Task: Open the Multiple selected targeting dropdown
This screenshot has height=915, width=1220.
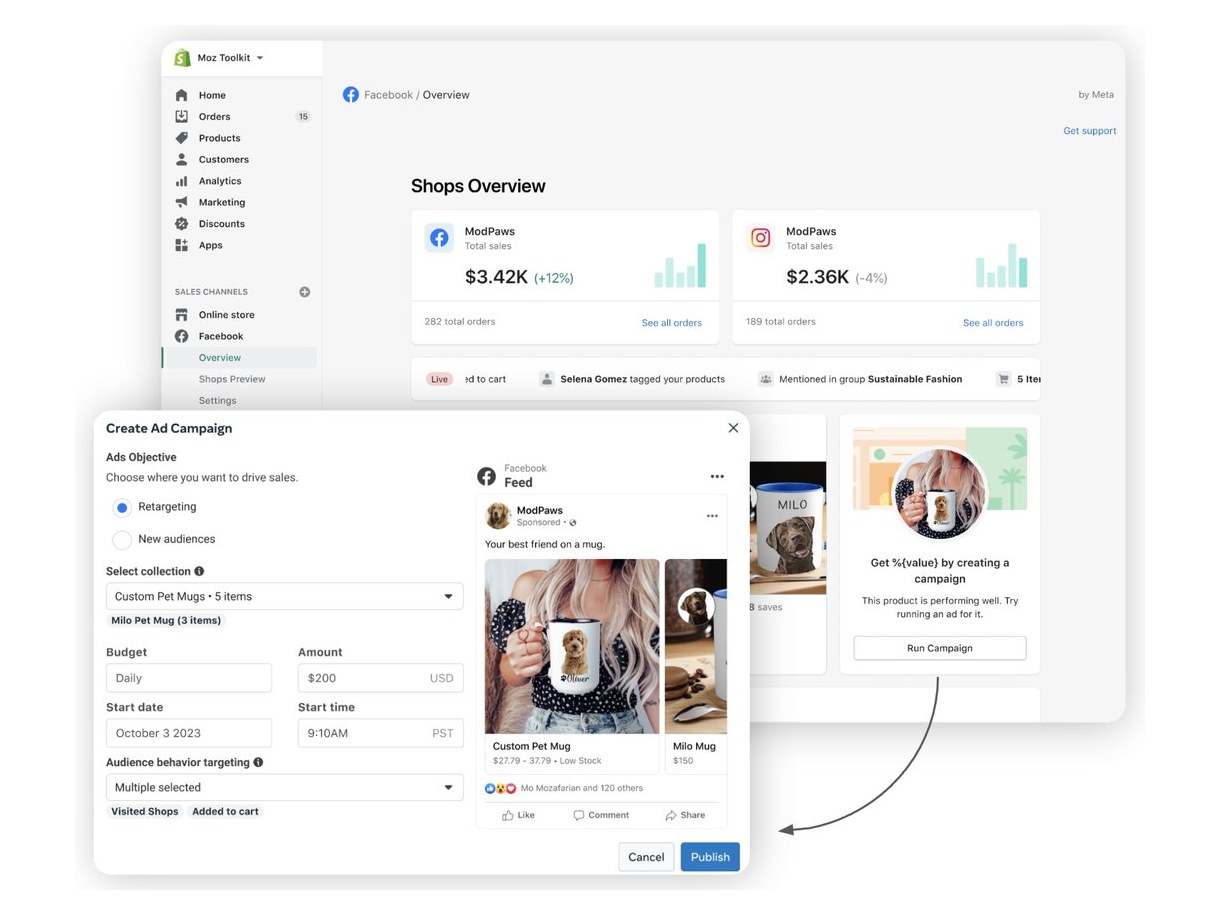Action: pos(285,787)
